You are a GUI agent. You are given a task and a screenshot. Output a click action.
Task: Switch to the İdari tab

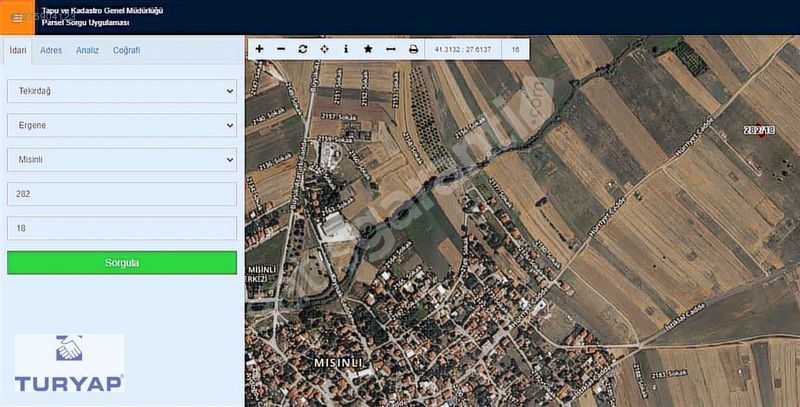click(x=18, y=50)
